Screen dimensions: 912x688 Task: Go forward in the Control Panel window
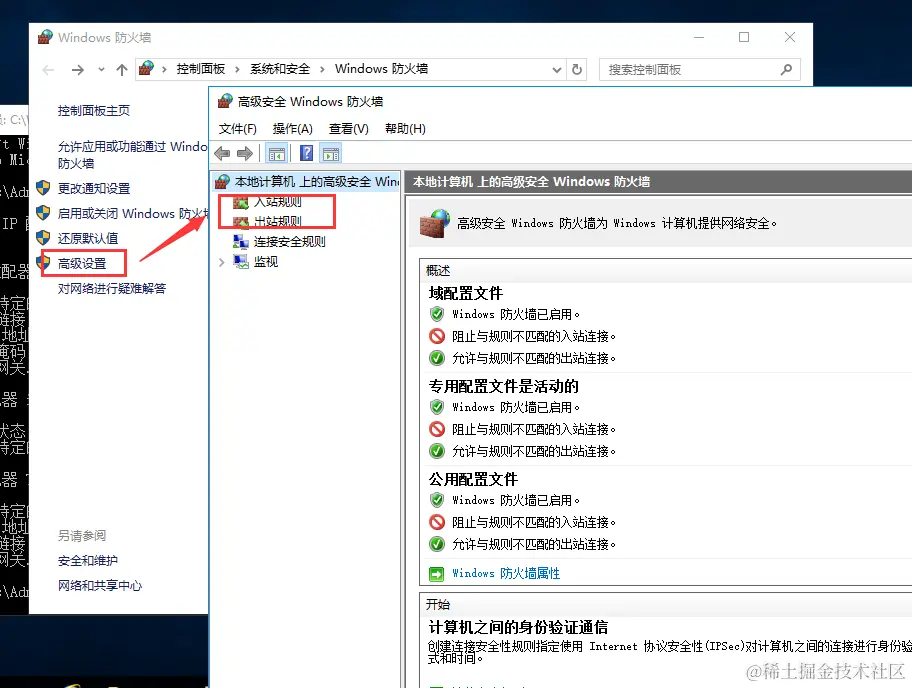[77, 70]
